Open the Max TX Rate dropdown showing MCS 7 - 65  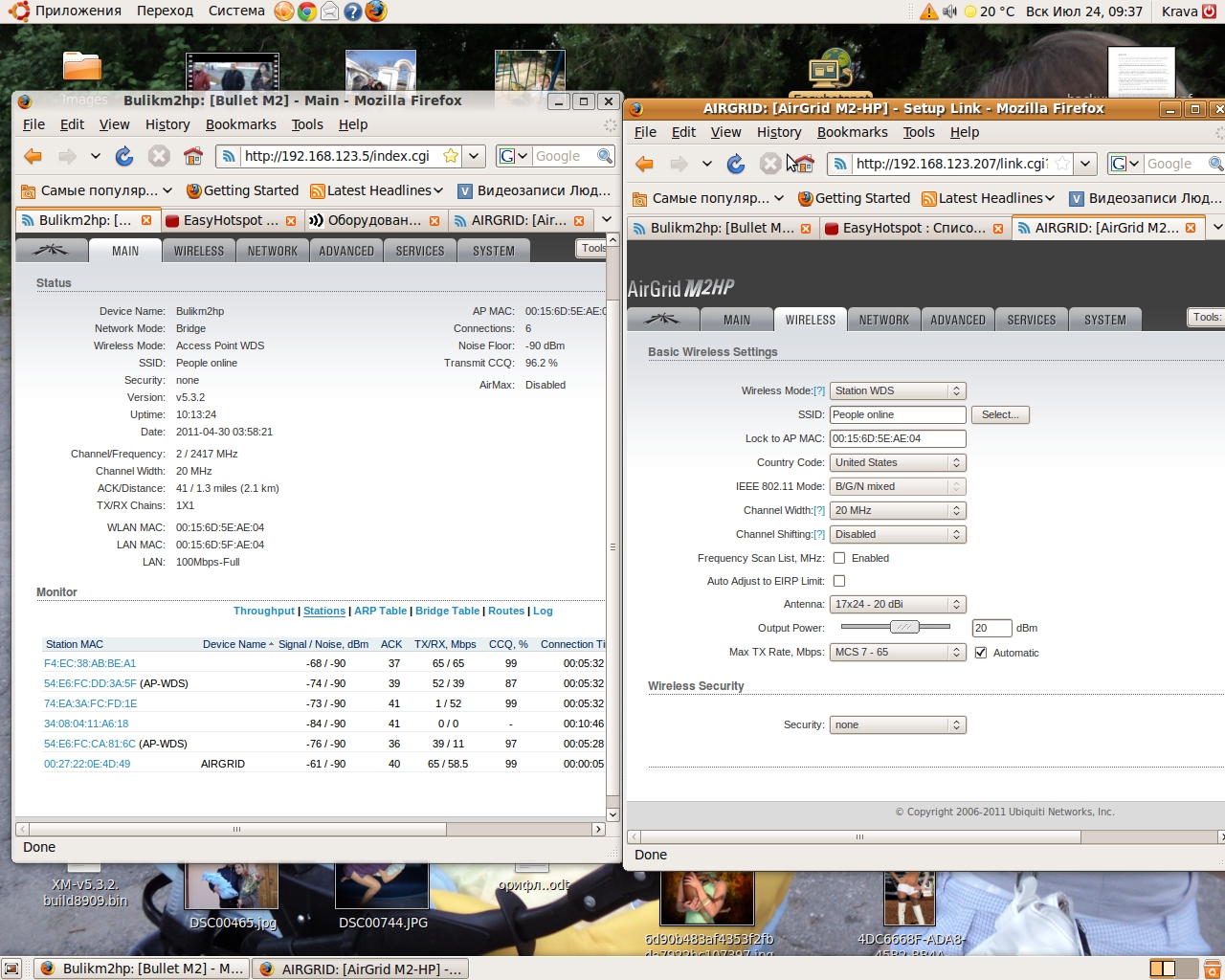pyautogui.click(x=898, y=652)
